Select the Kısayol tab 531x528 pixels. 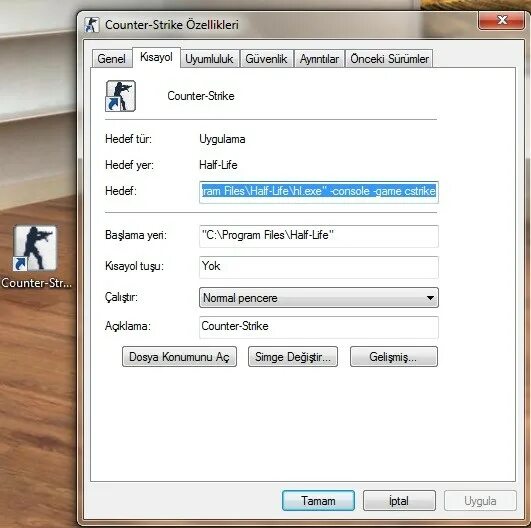click(156, 57)
